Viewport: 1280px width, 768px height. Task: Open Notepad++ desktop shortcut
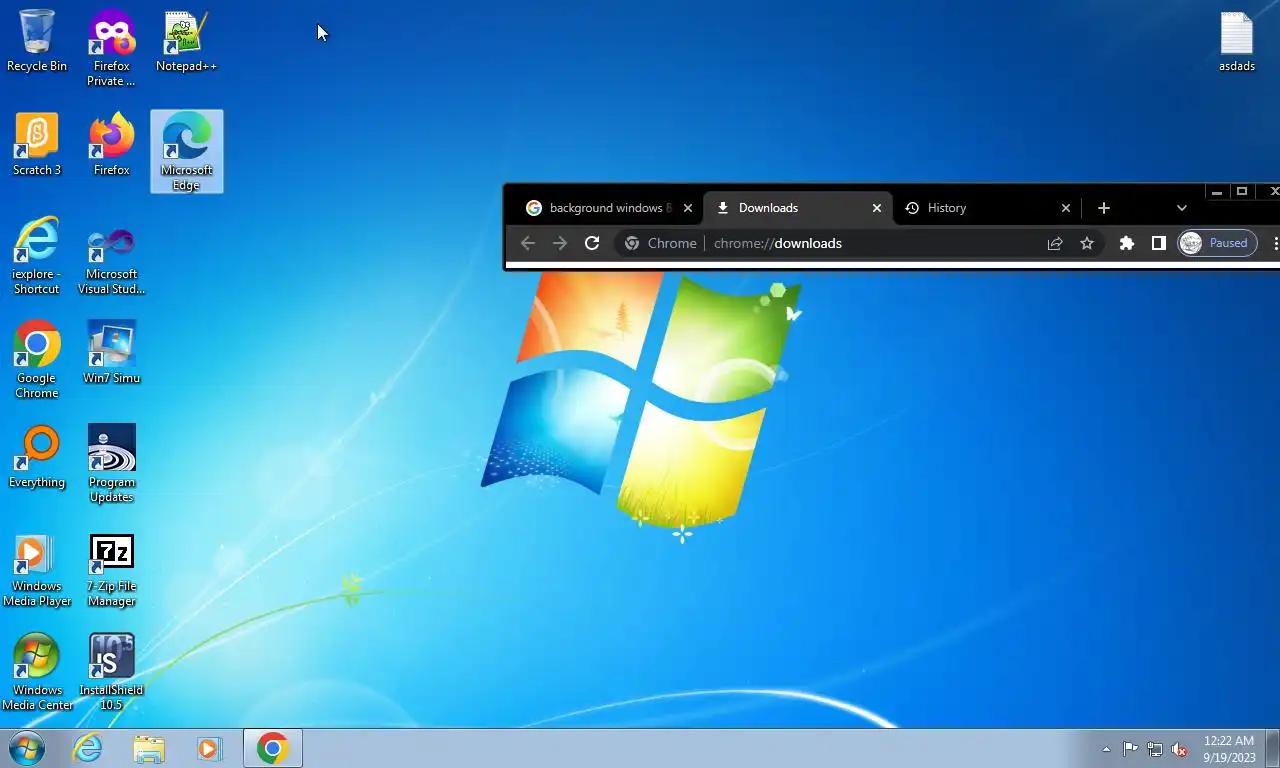tap(186, 41)
